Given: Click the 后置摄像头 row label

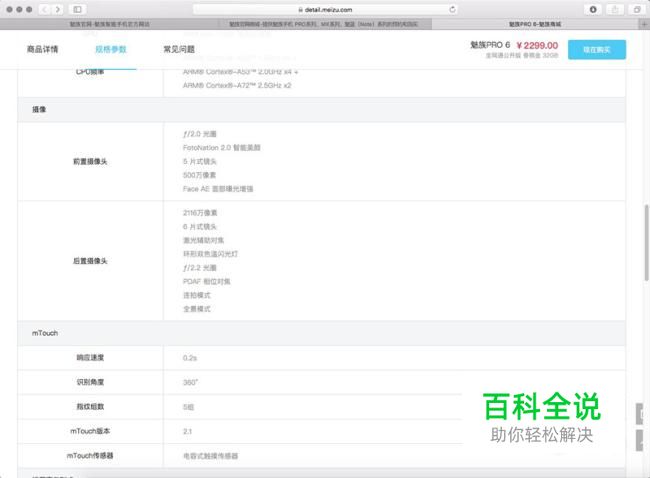Looking at the screenshot, I should click(x=90, y=261).
